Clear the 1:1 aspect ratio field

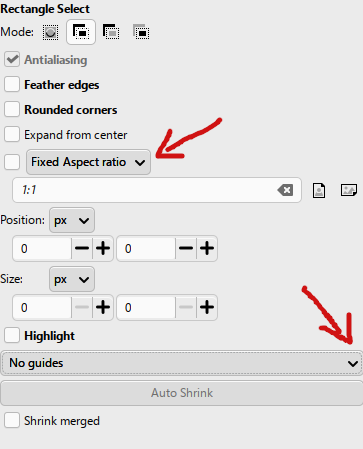point(285,190)
